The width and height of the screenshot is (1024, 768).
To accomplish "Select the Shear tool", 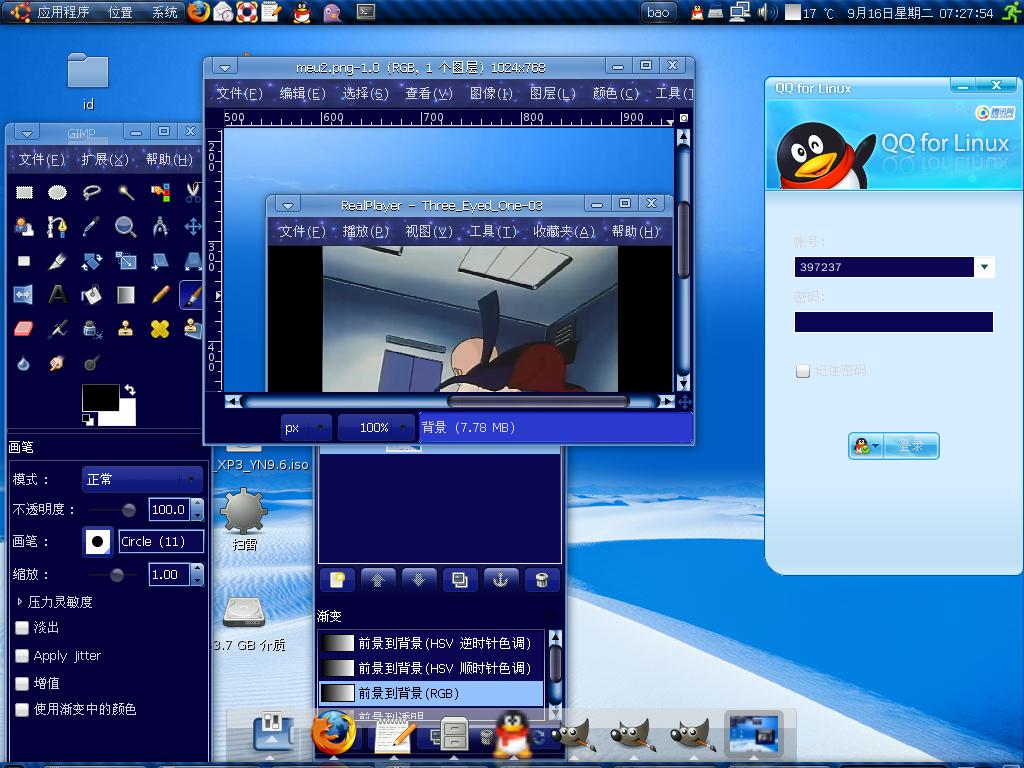I will pos(160,261).
